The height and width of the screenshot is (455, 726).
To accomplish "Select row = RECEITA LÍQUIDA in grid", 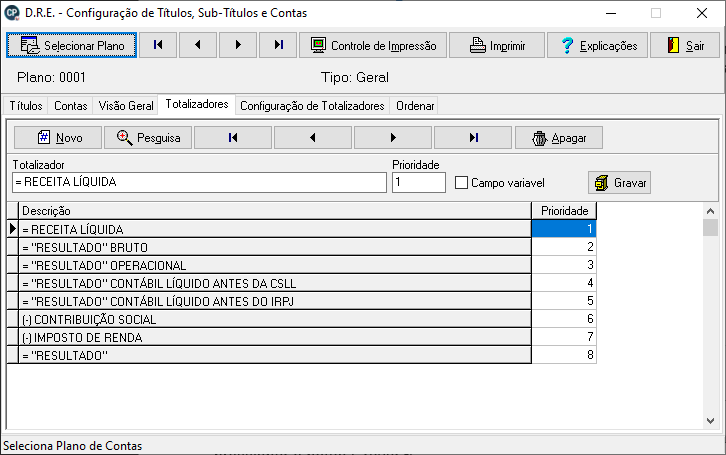I will point(275,229).
